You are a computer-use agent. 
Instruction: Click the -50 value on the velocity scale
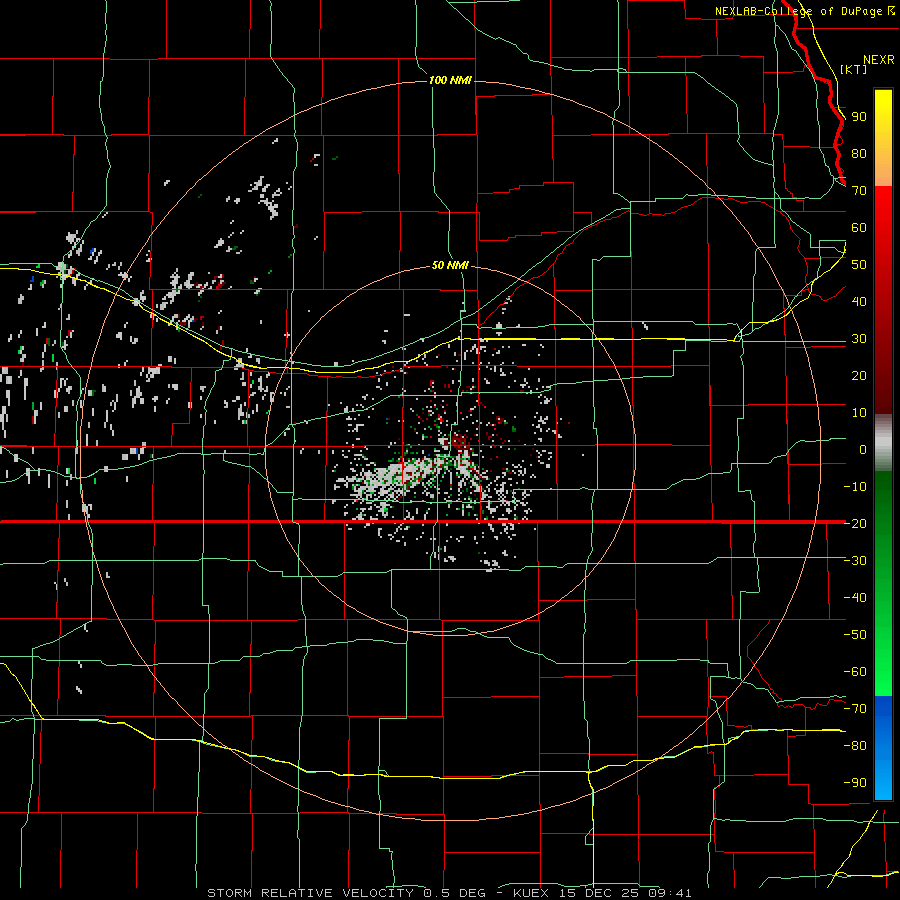click(855, 635)
